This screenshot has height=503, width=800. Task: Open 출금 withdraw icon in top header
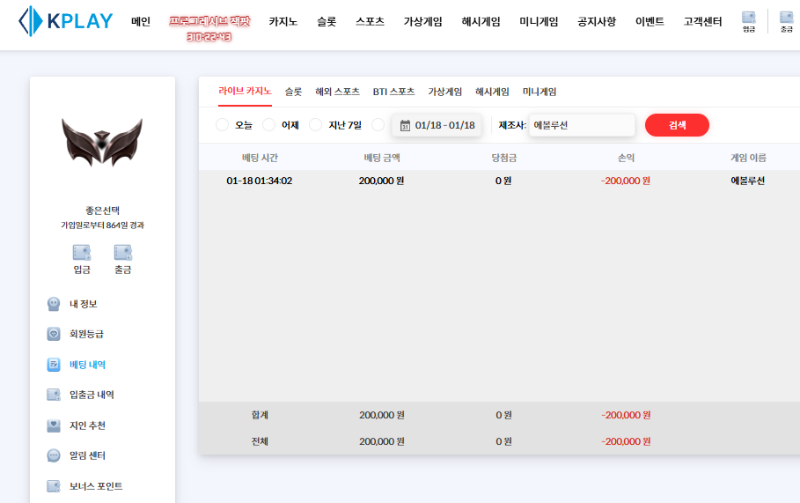click(x=786, y=21)
